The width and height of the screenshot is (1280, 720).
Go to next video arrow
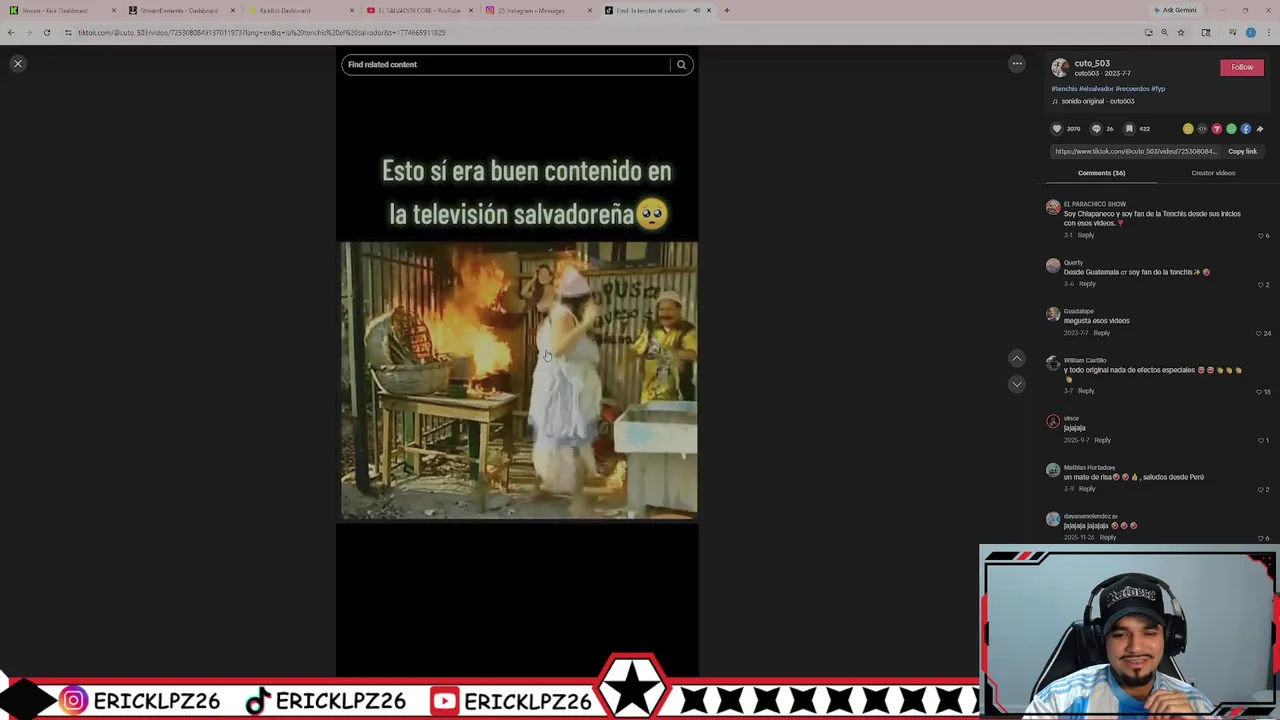click(1016, 384)
